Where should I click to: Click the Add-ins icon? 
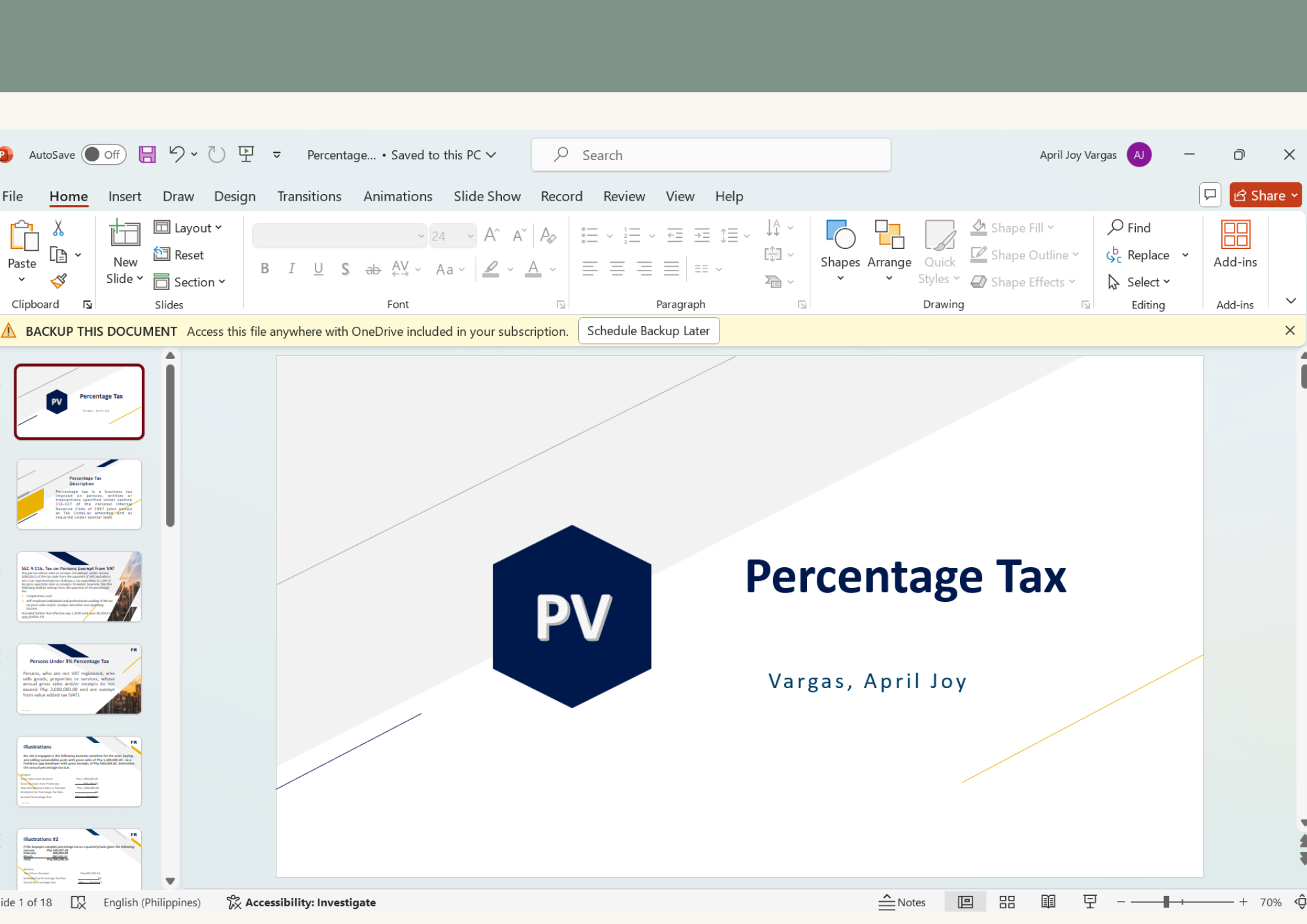pos(1234,244)
